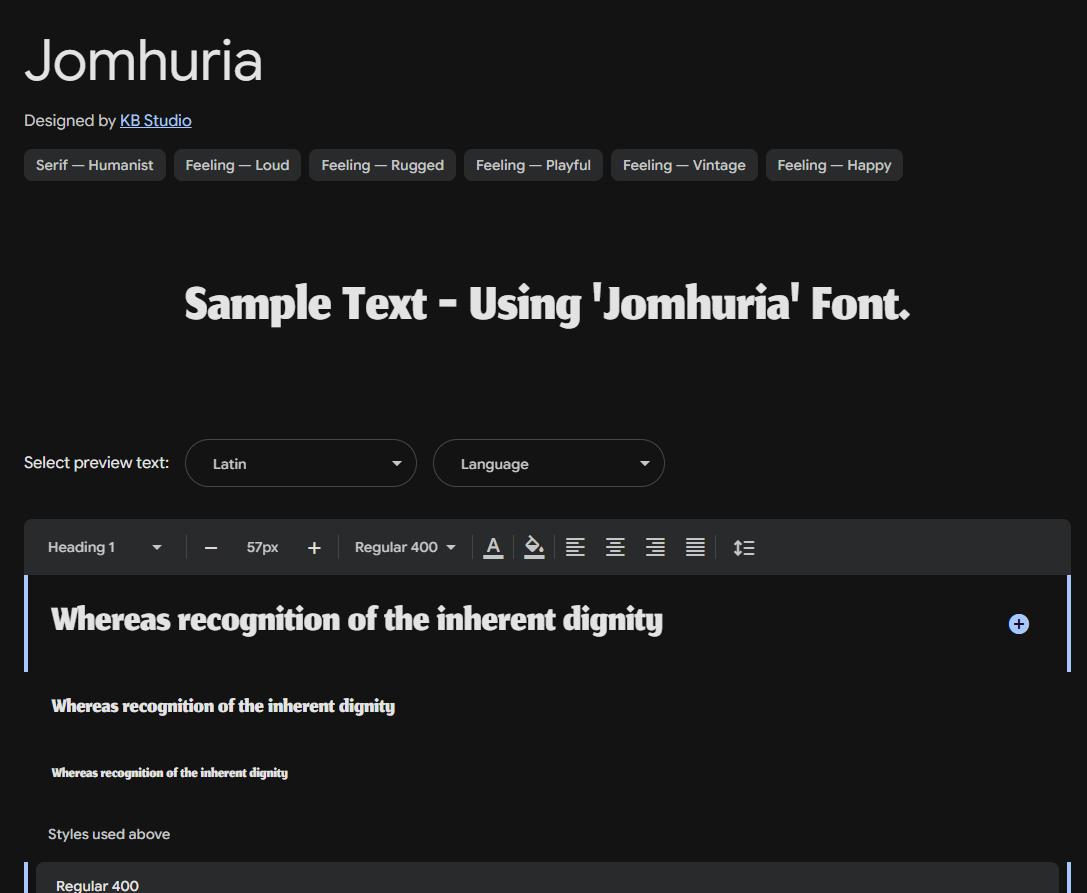Screen dimensions: 1087x893
Task: Choose the Feeling — Playful tag
Action: 533,165
